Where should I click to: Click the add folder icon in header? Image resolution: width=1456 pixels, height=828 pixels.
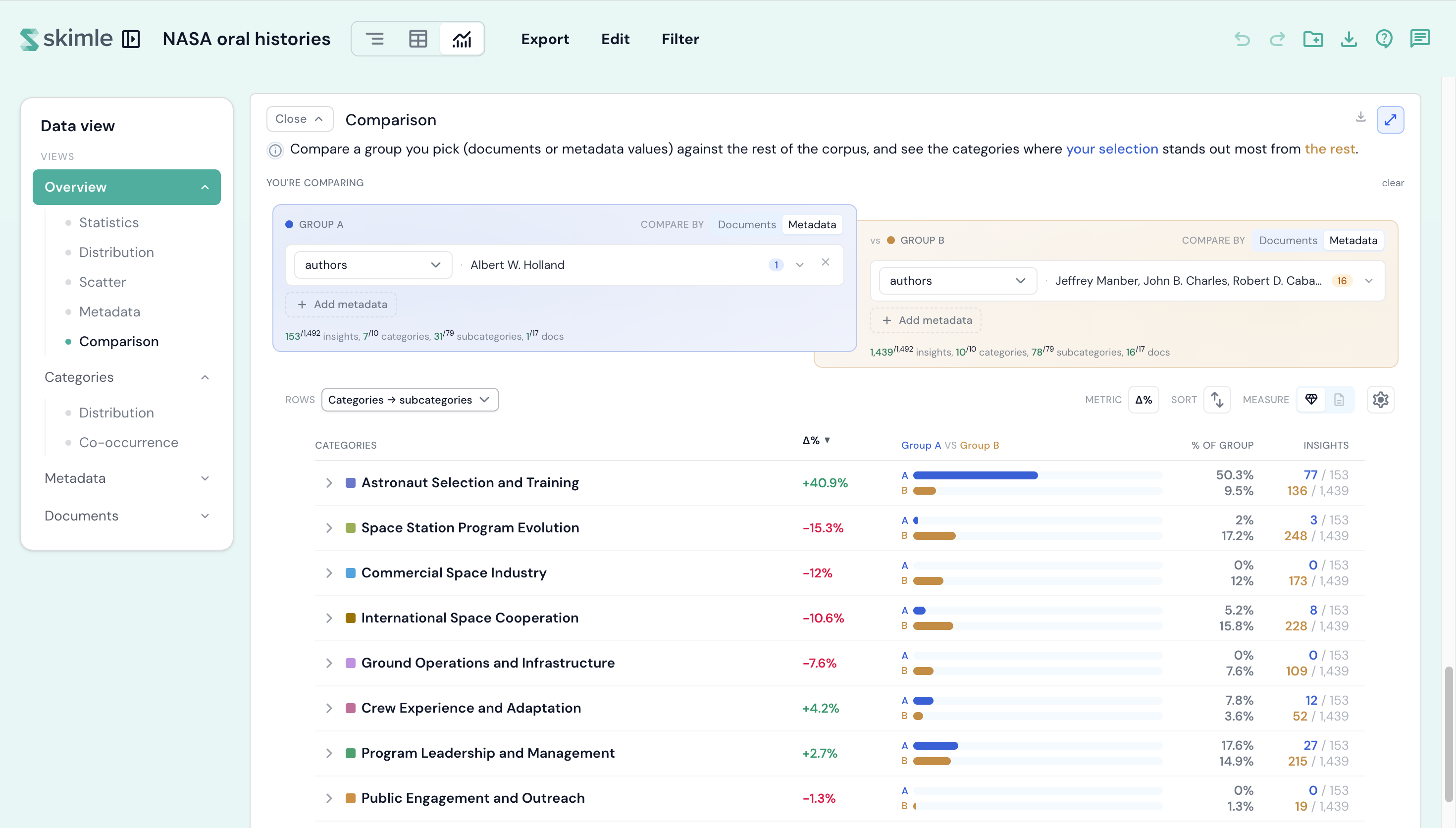pos(1313,39)
